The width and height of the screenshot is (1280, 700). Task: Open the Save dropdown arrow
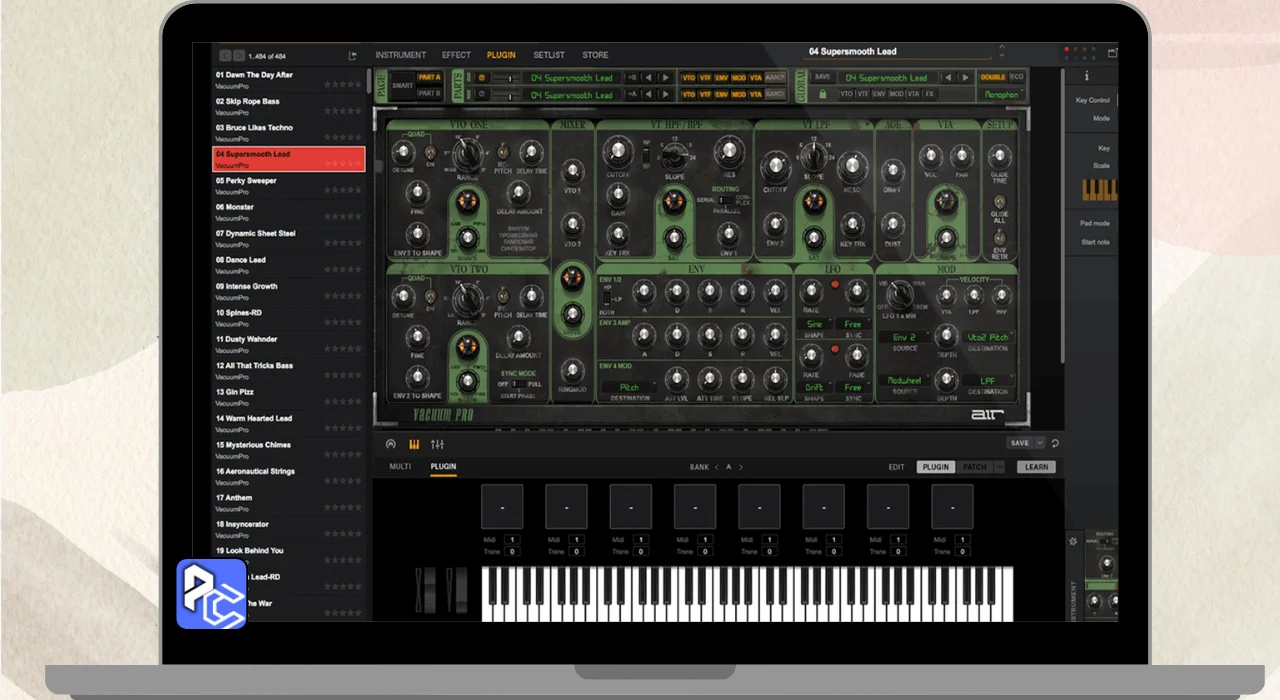pos(1040,443)
